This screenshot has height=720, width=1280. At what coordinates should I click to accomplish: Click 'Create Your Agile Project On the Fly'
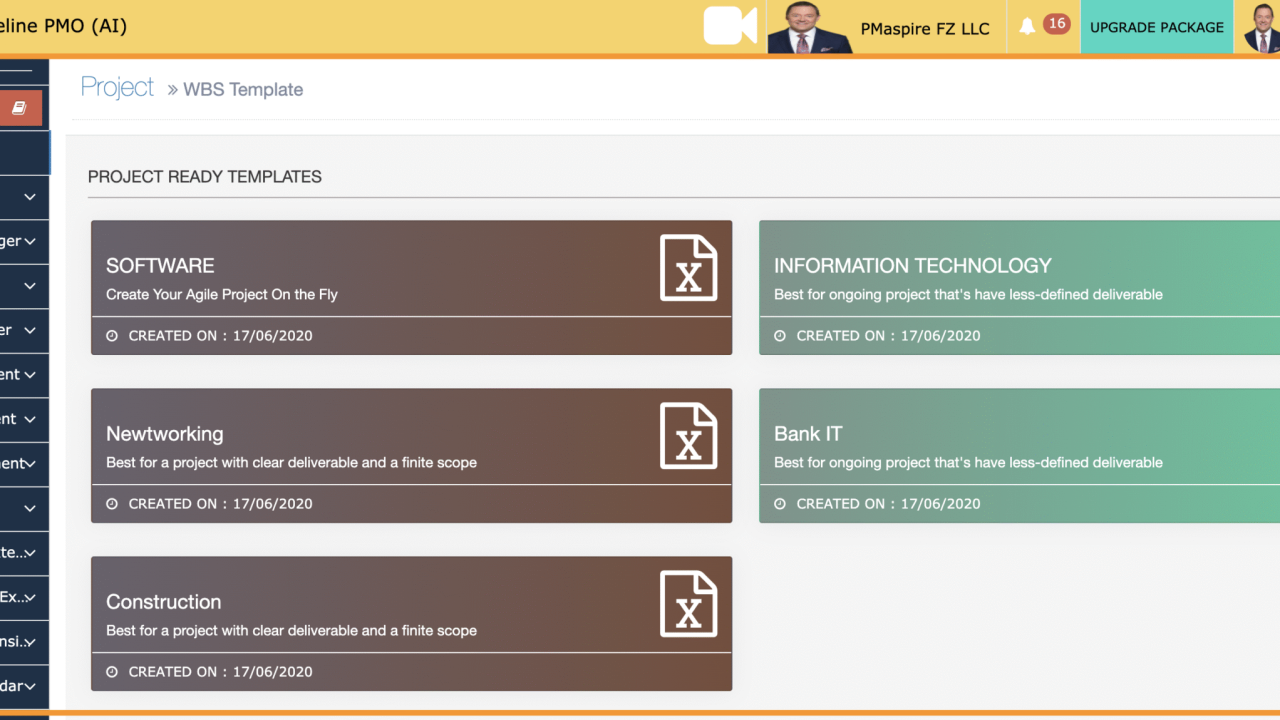click(222, 295)
